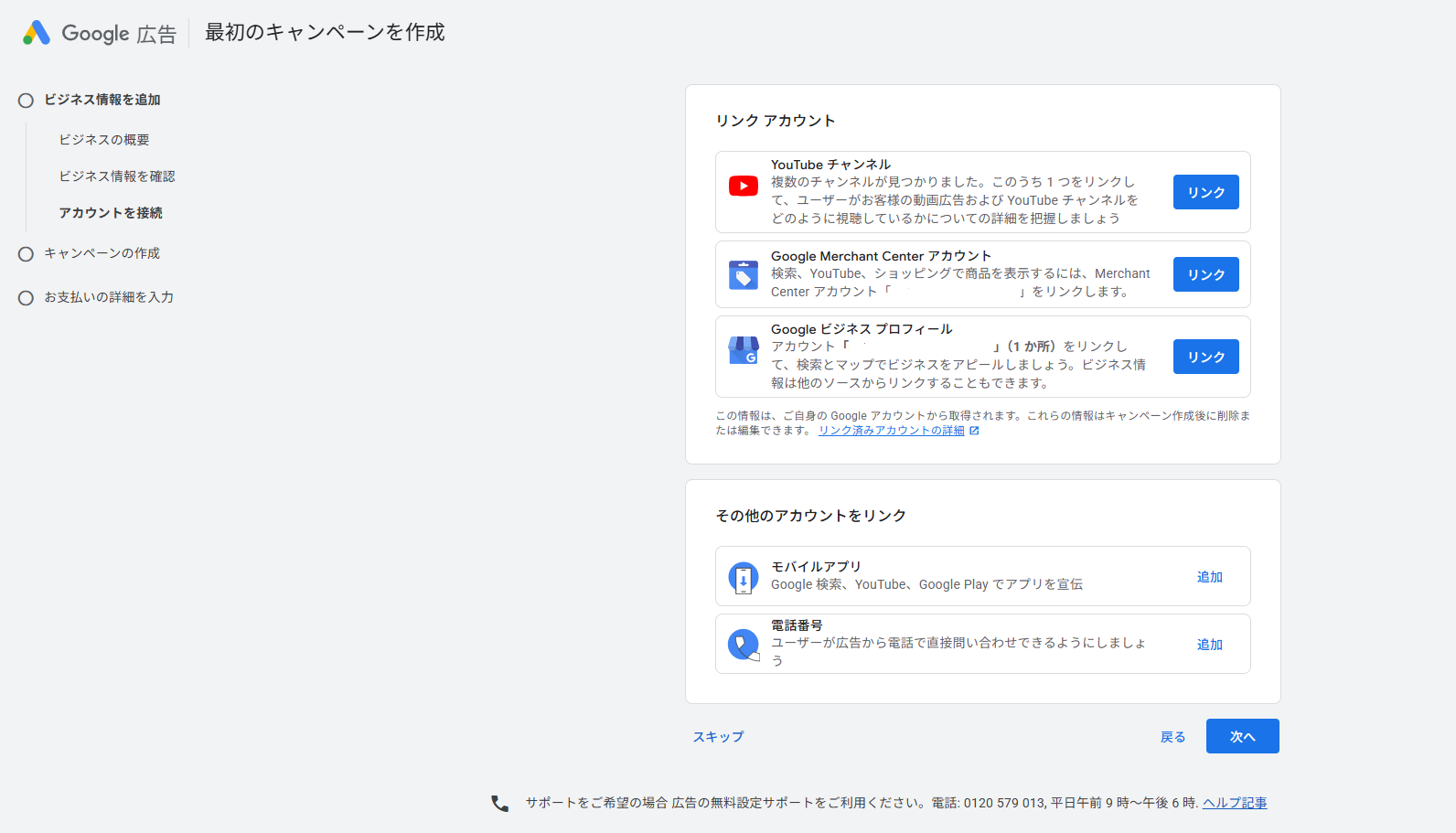Screen dimensions: 1456x833
Task: Click the support phone icon in footer
Action: [x=499, y=803]
